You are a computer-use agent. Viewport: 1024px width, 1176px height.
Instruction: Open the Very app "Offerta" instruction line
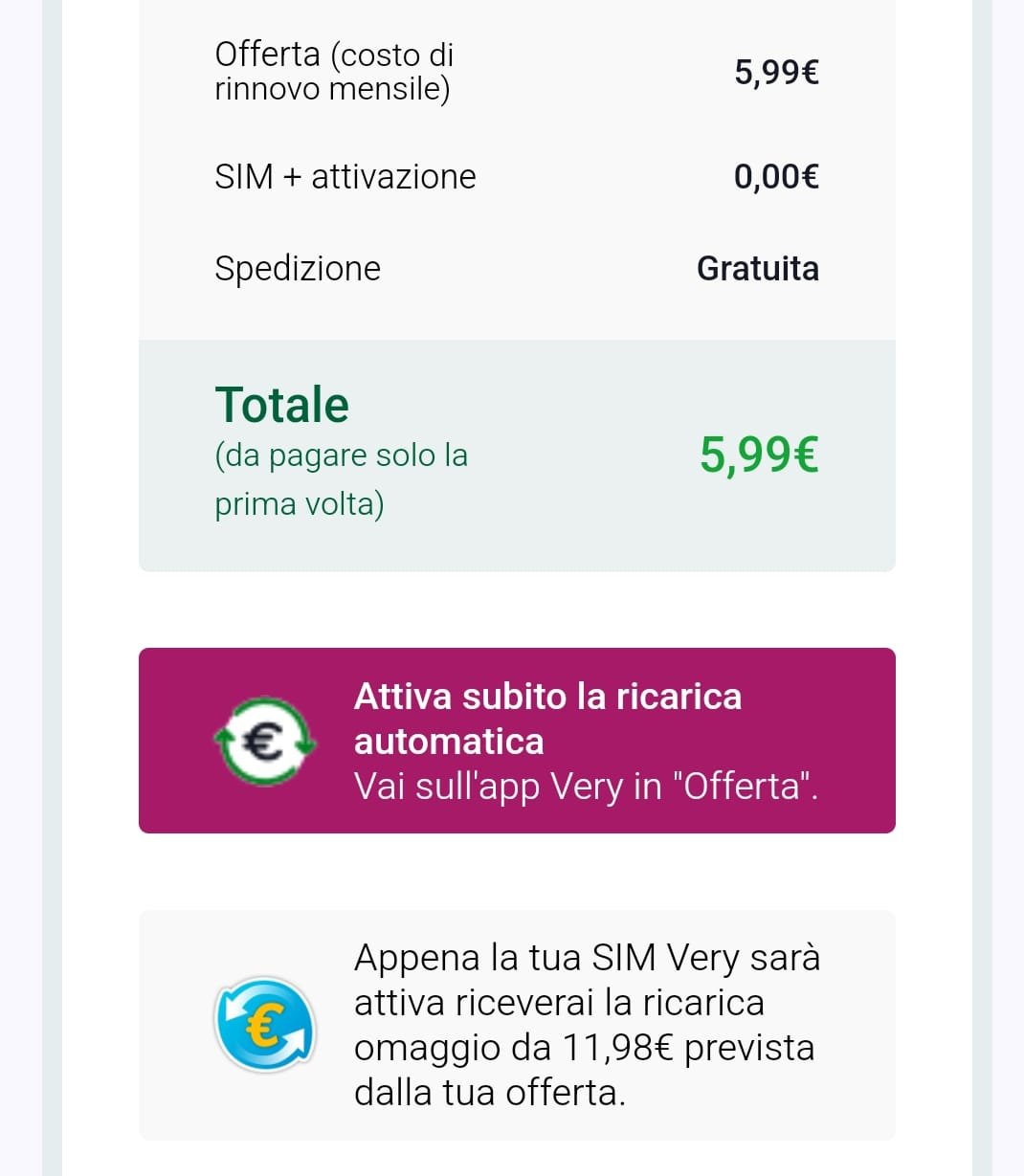click(x=586, y=787)
